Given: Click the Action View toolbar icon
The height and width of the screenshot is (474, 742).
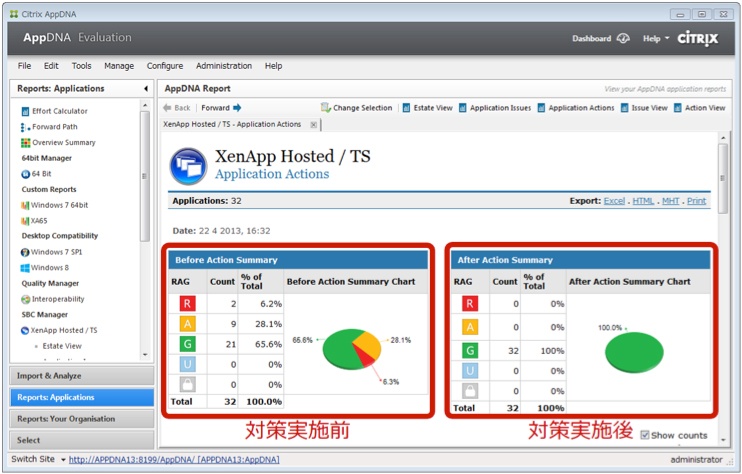Looking at the screenshot, I should coord(678,108).
